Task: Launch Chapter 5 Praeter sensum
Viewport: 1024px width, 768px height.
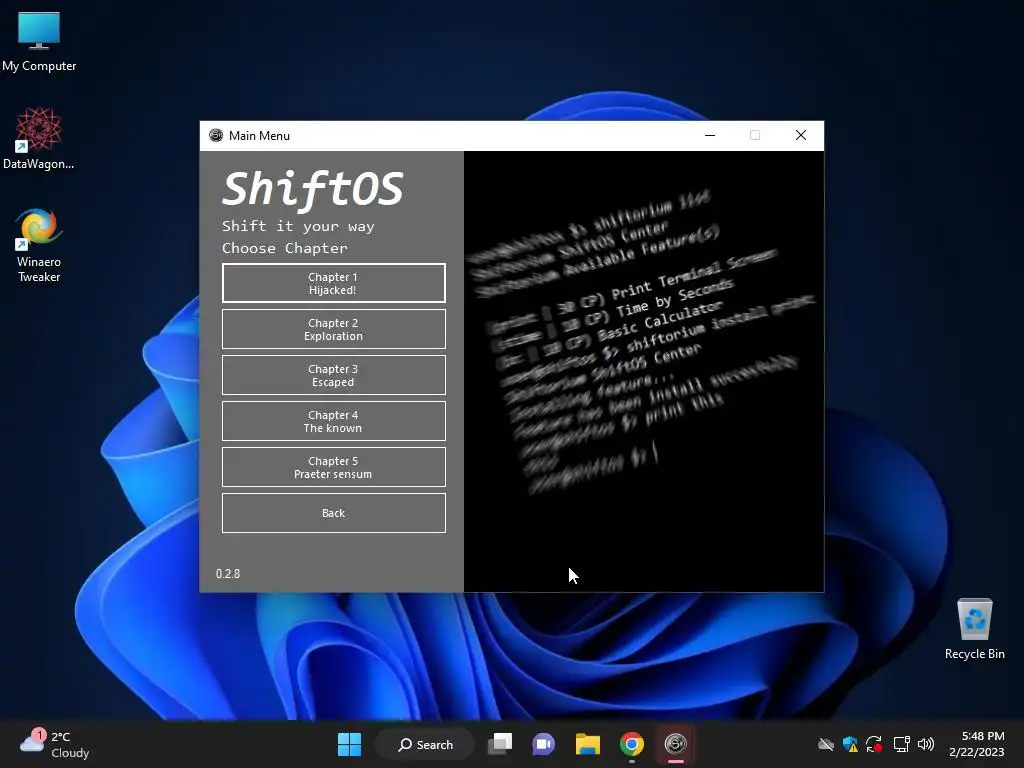Action: point(334,467)
